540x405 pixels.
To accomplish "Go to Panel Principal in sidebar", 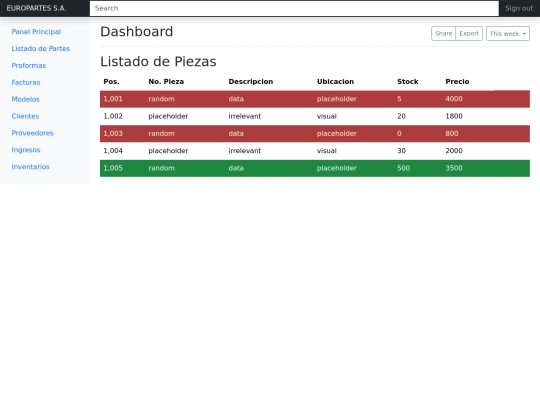I will (x=36, y=32).
